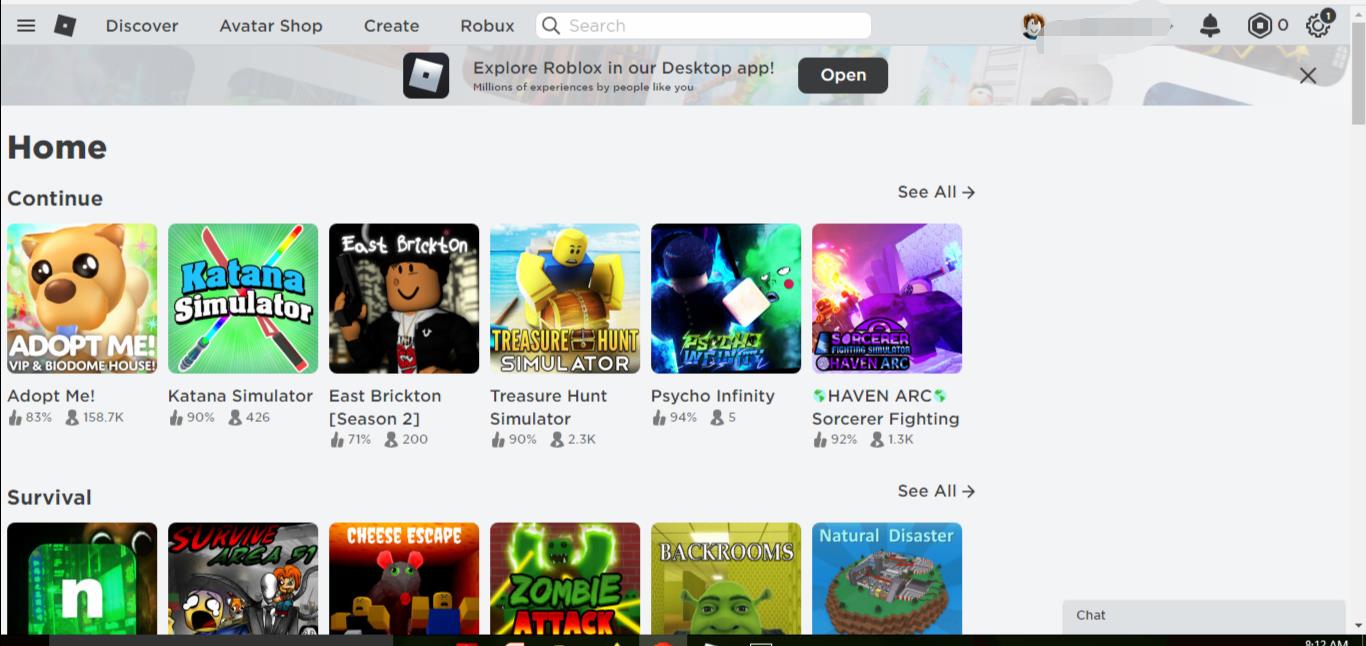Click the '158.7K' player count text

coord(104,418)
